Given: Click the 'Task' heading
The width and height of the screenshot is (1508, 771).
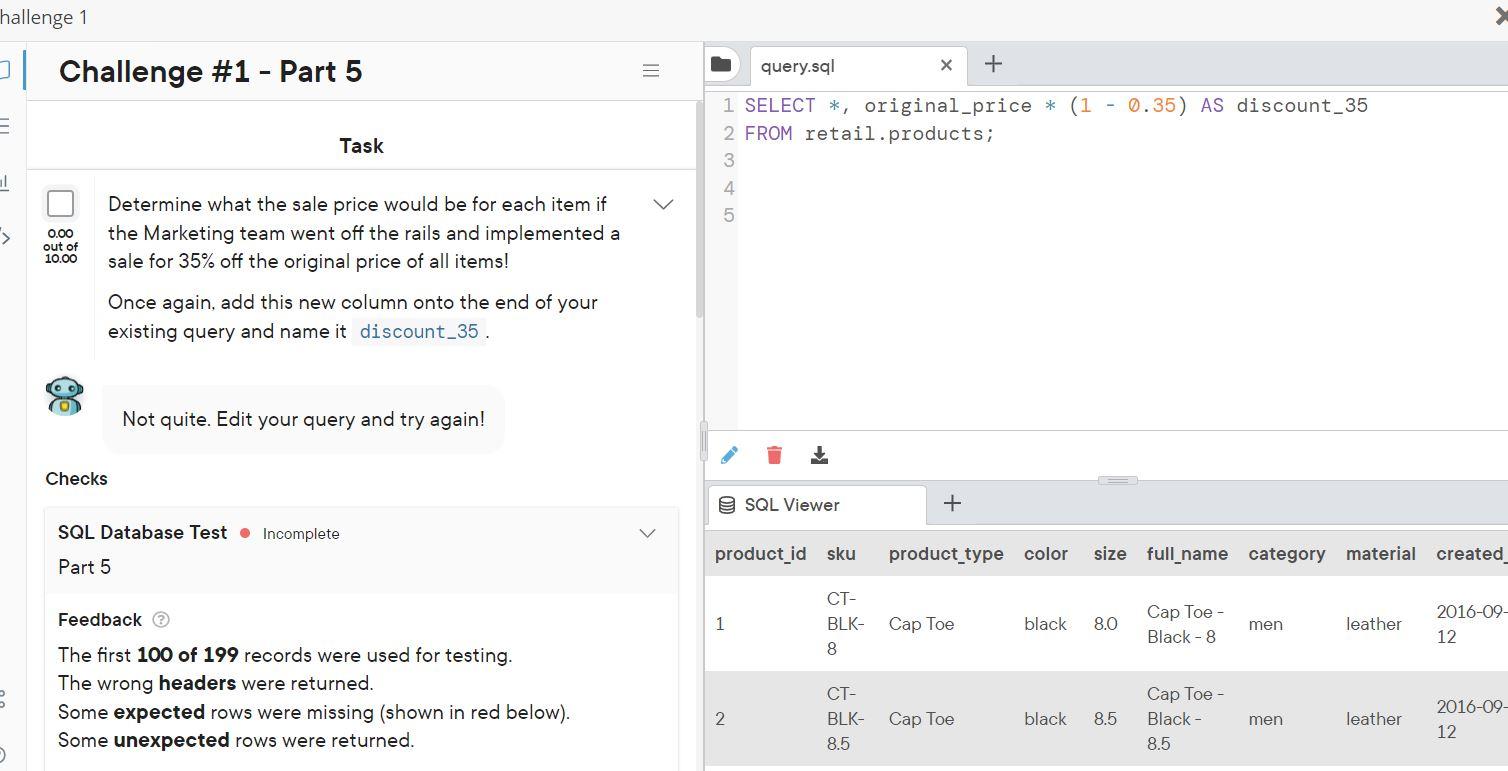Looking at the screenshot, I should [361, 146].
